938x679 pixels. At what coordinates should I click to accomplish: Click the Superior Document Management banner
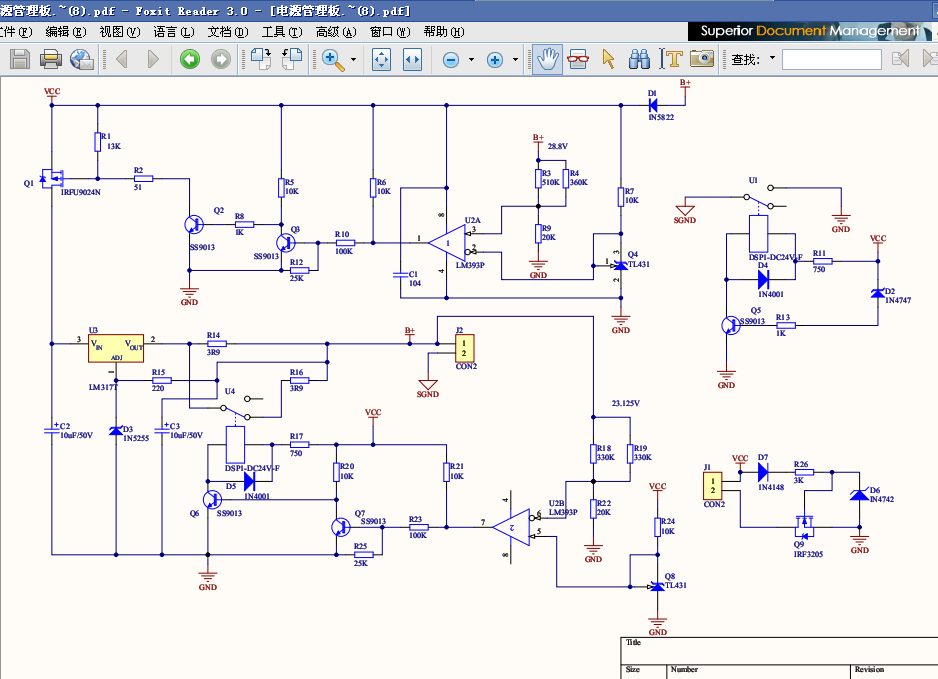tap(809, 31)
